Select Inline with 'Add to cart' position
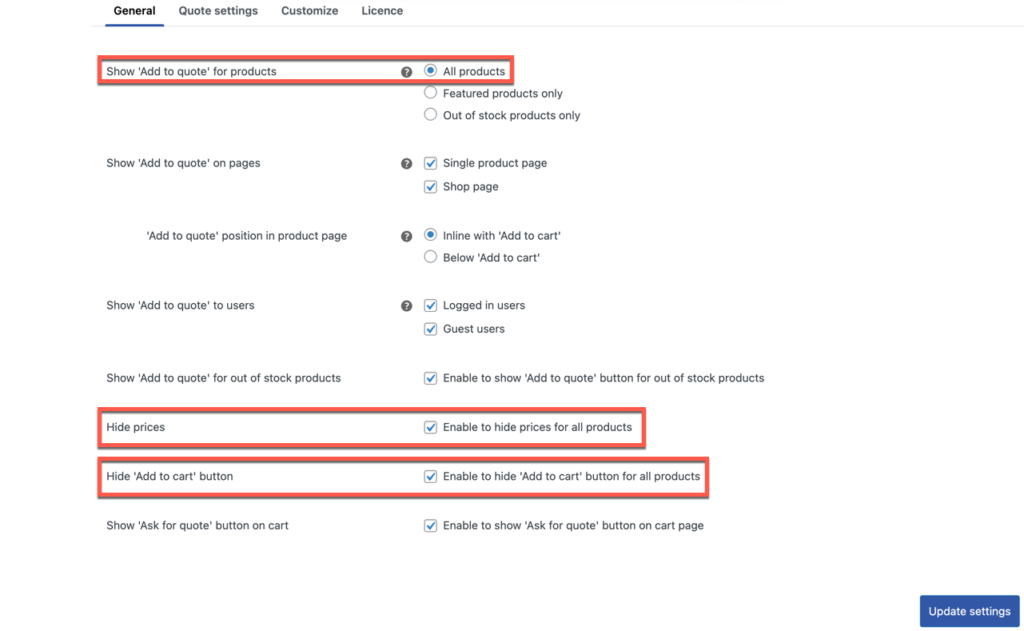The width and height of the screenshot is (1024, 631). point(431,235)
